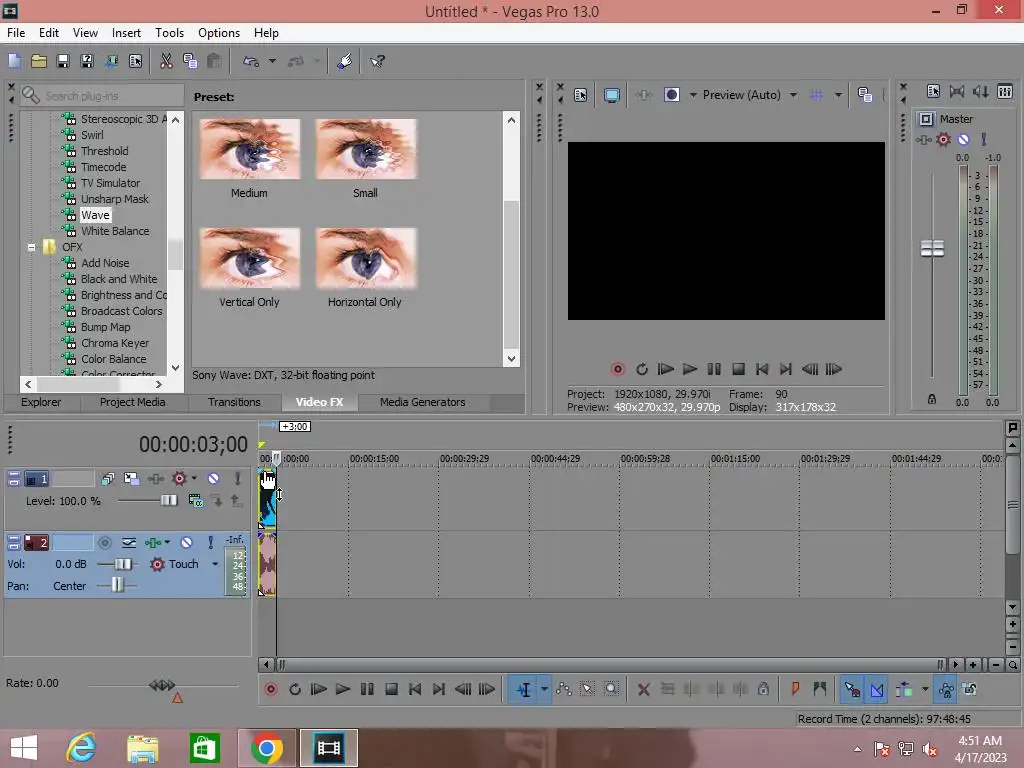Open Google Chrome from the taskbar
This screenshot has height=768, width=1024.
coord(266,748)
